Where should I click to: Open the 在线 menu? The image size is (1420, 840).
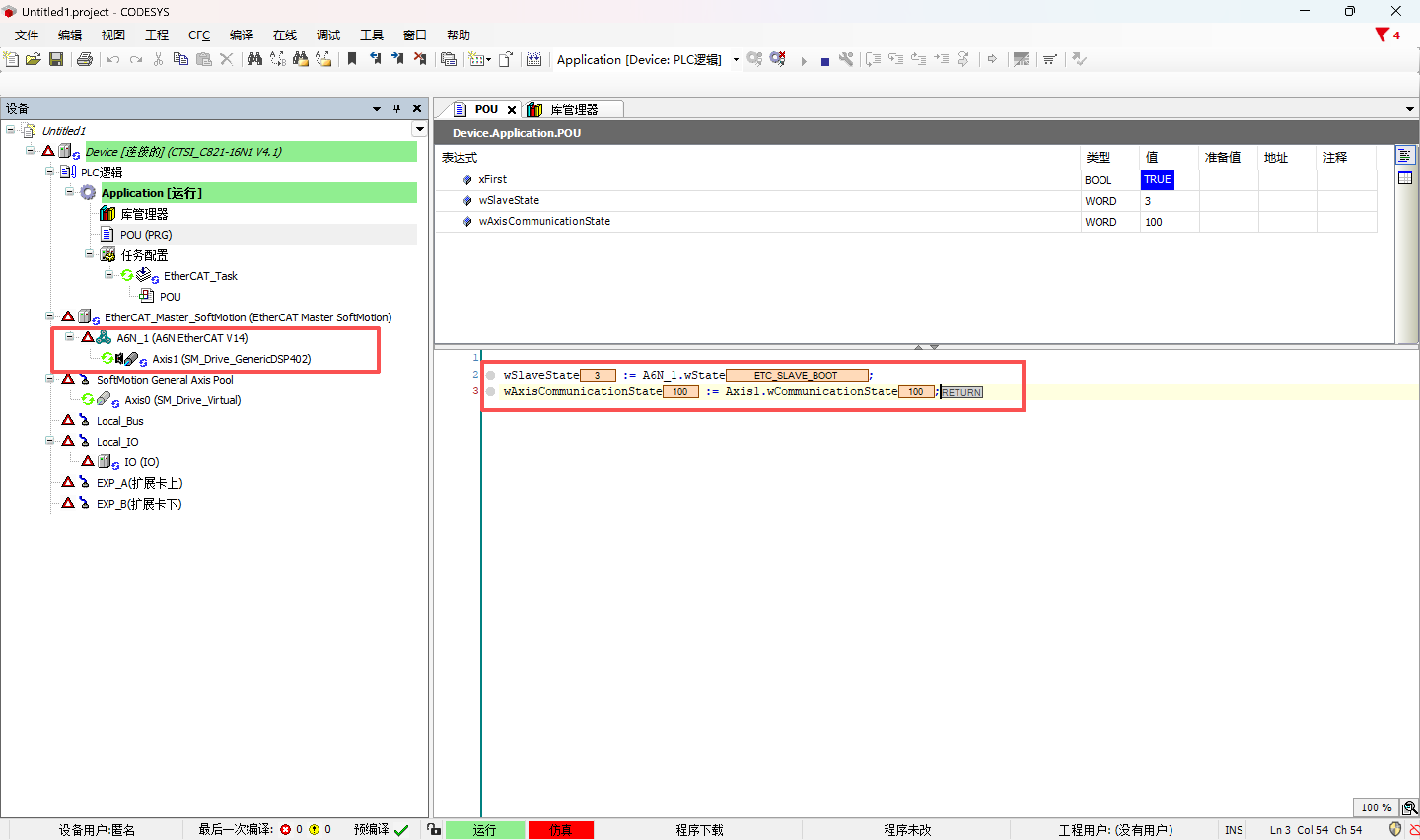tap(284, 35)
